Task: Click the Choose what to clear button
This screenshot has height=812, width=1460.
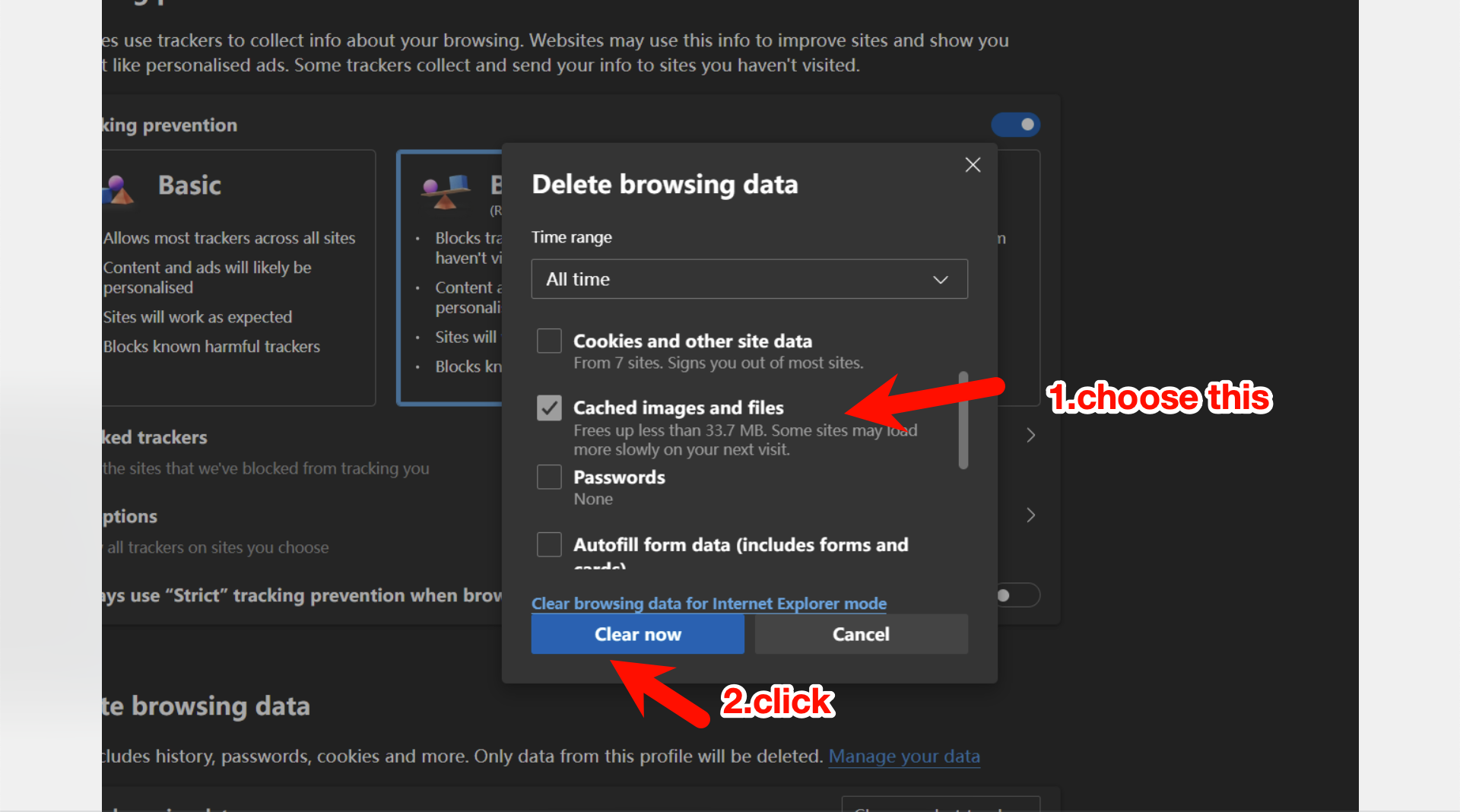Action: (x=941, y=806)
